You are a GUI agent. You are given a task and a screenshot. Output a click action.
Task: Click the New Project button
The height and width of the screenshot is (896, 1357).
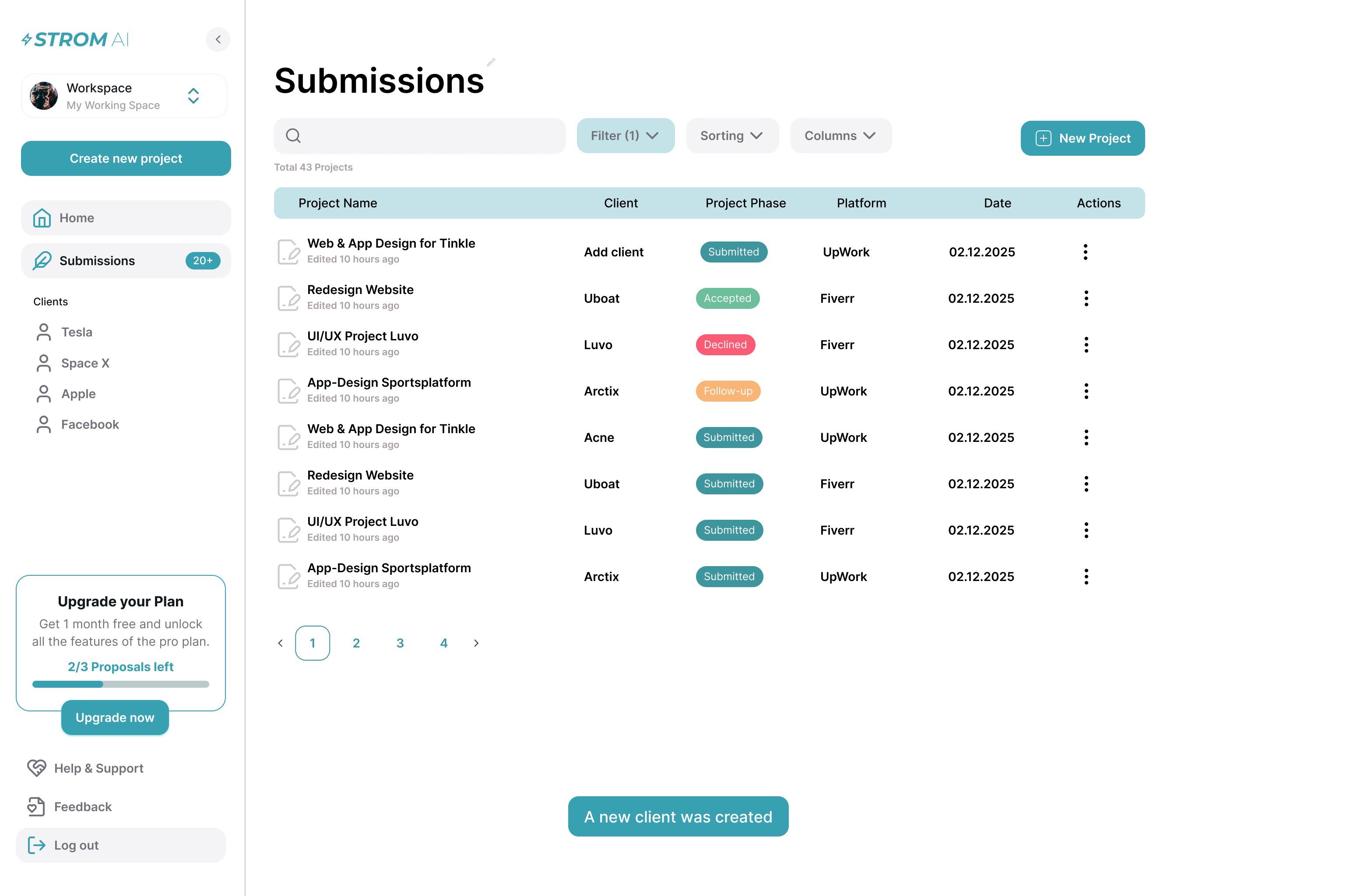pos(1082,138)
